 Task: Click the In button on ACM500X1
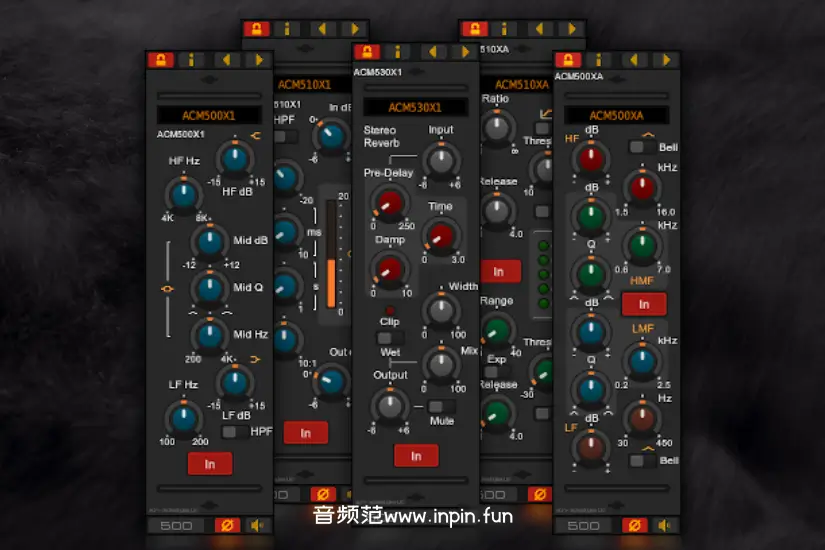[x=210, y=464]
